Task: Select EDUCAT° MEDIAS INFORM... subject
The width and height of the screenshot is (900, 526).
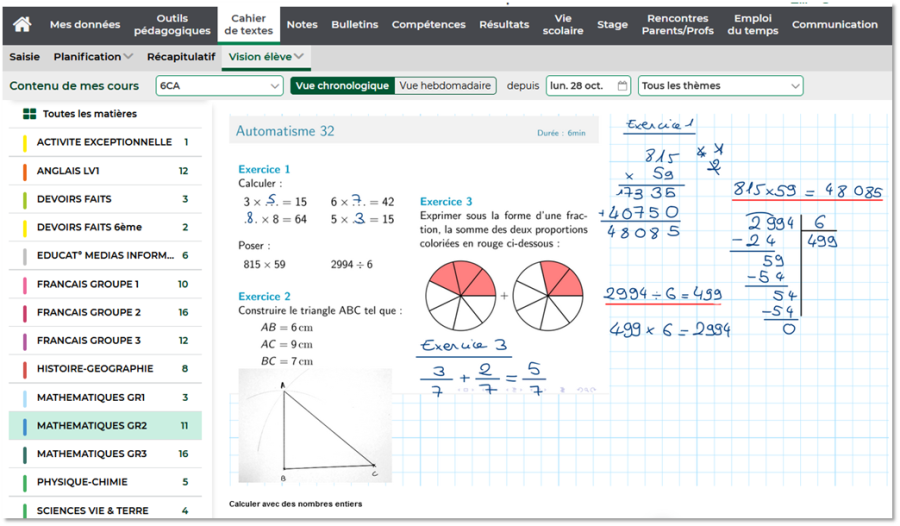Action: (106, 255)
